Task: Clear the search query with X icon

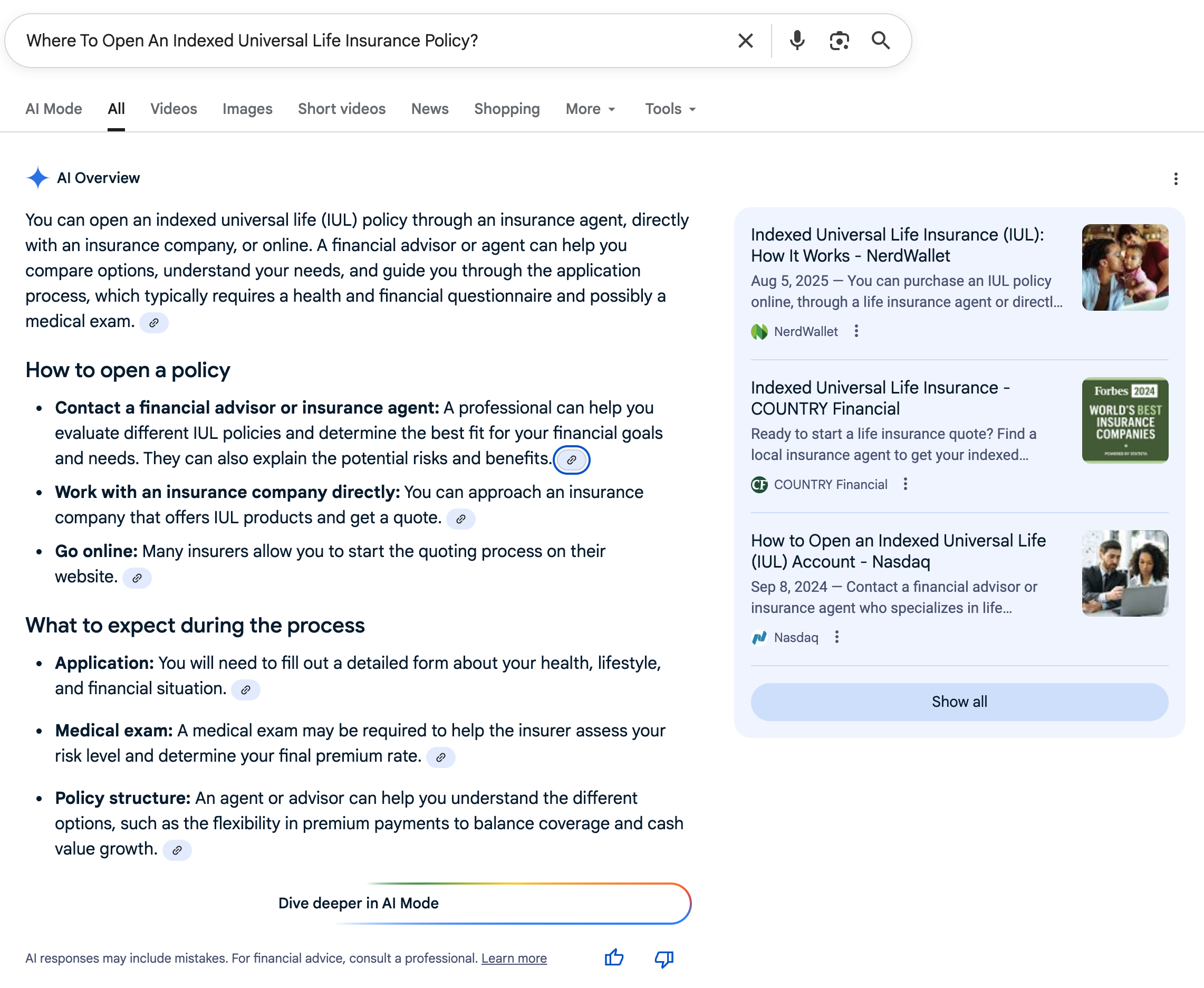Action: coord(745,41)
